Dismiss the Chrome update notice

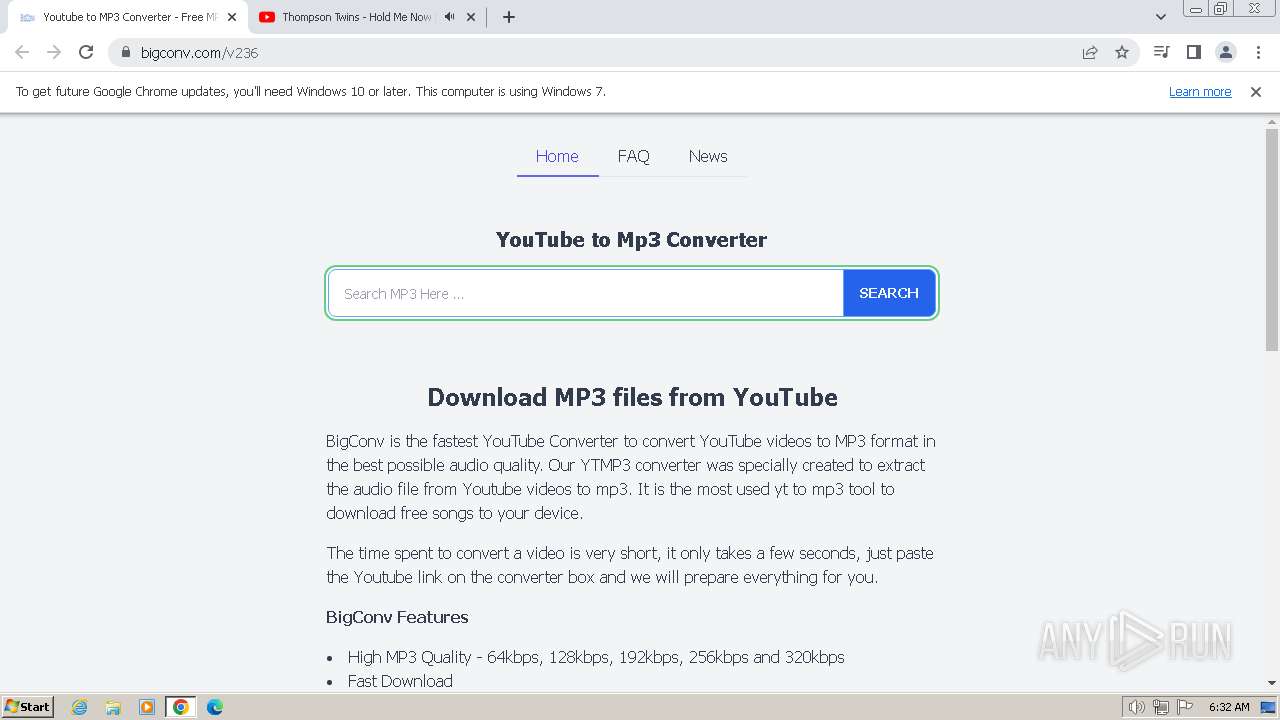(1255, 92)
